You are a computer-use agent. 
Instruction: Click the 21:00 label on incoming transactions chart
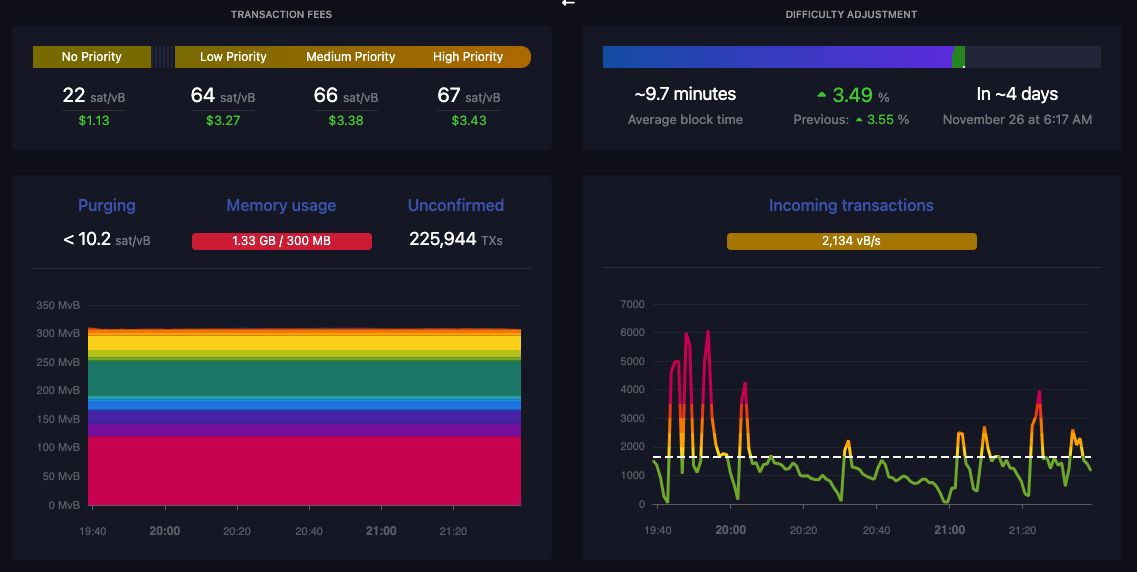949,531
